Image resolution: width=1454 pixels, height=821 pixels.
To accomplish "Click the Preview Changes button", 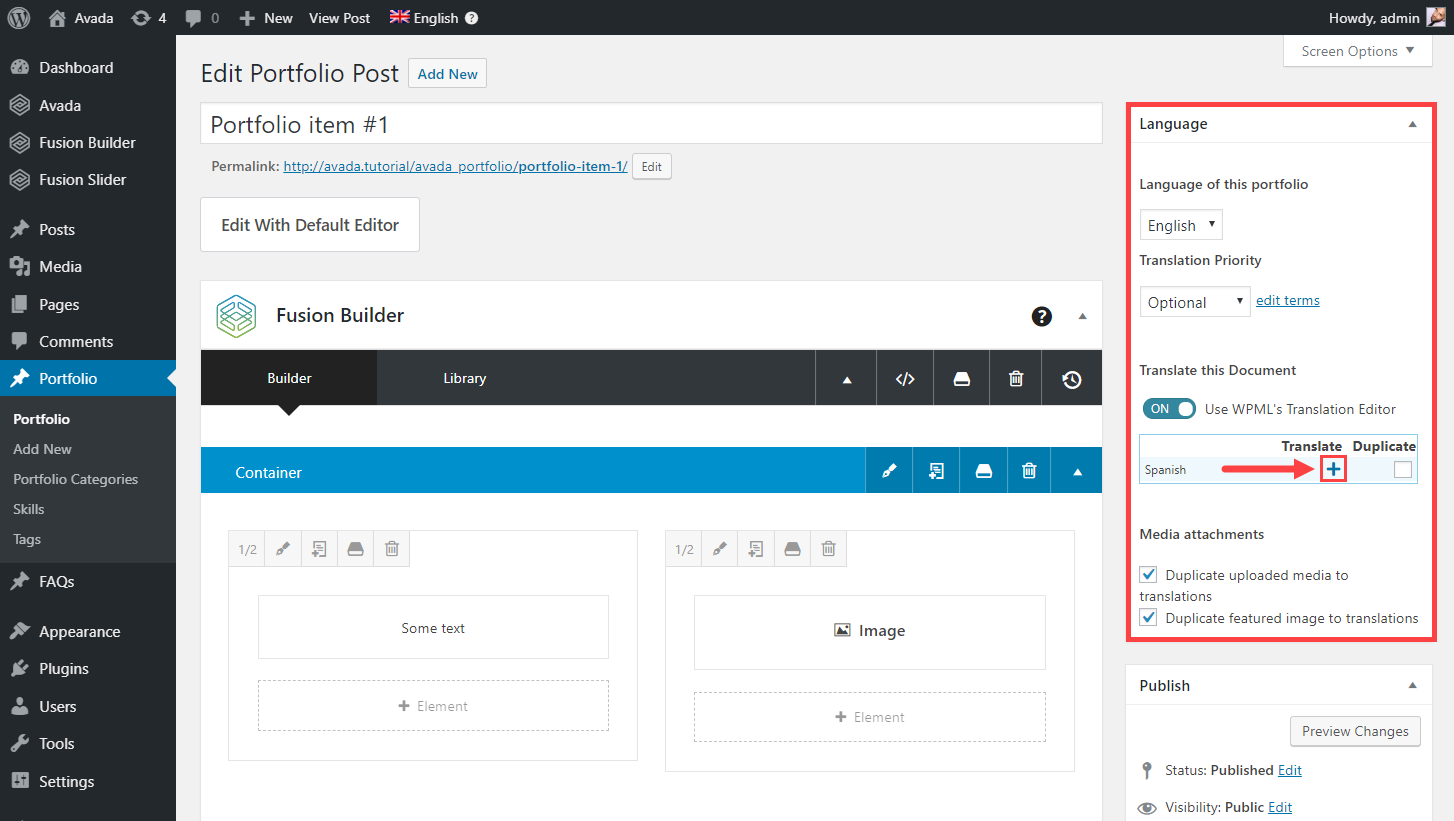I will point(1355,731).
